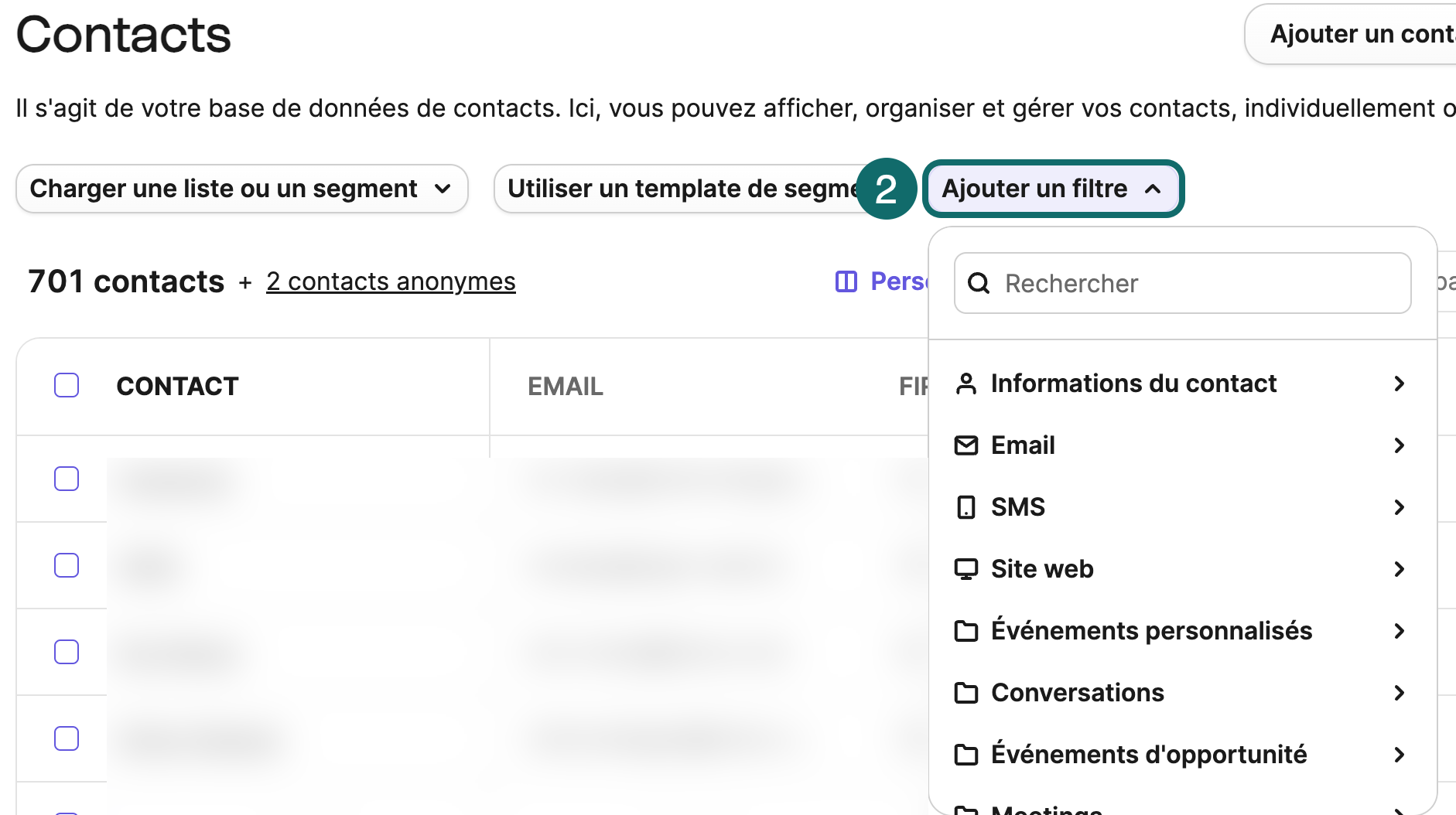Click the Personnaliser columns link
The height and width of the screenshot is (815, 1456).
pyautogui.click(x=882, y=281)
